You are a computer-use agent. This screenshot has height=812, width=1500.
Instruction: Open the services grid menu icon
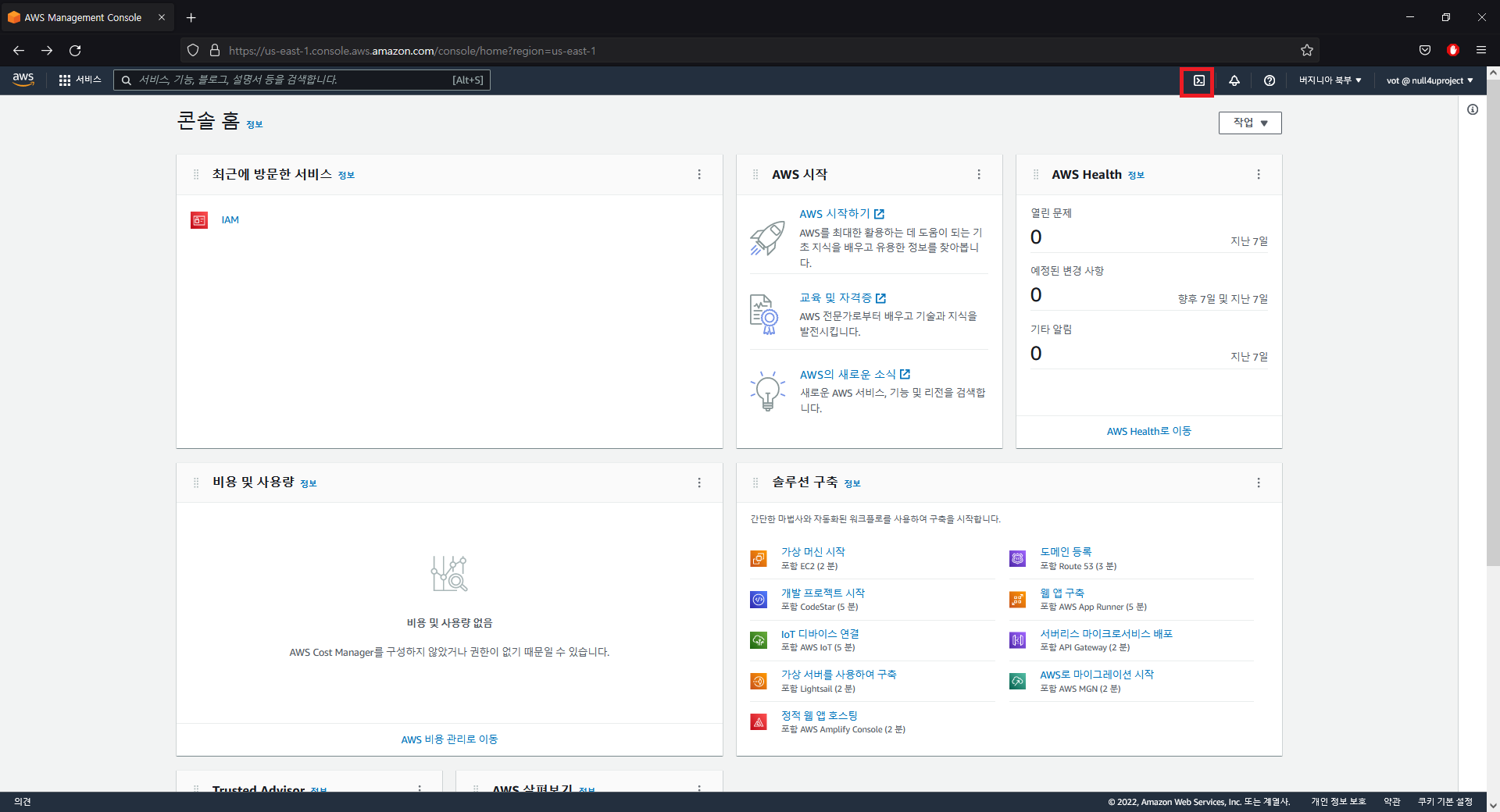[x=64, y=80]
